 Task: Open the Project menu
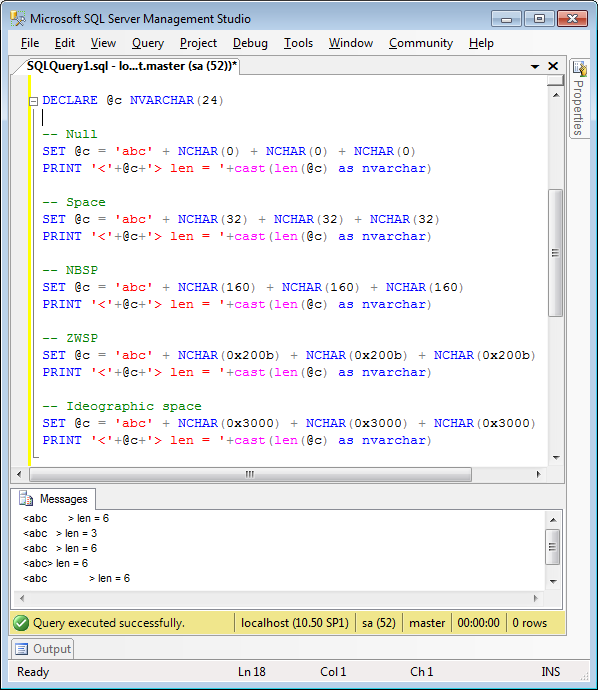[198, 43]
